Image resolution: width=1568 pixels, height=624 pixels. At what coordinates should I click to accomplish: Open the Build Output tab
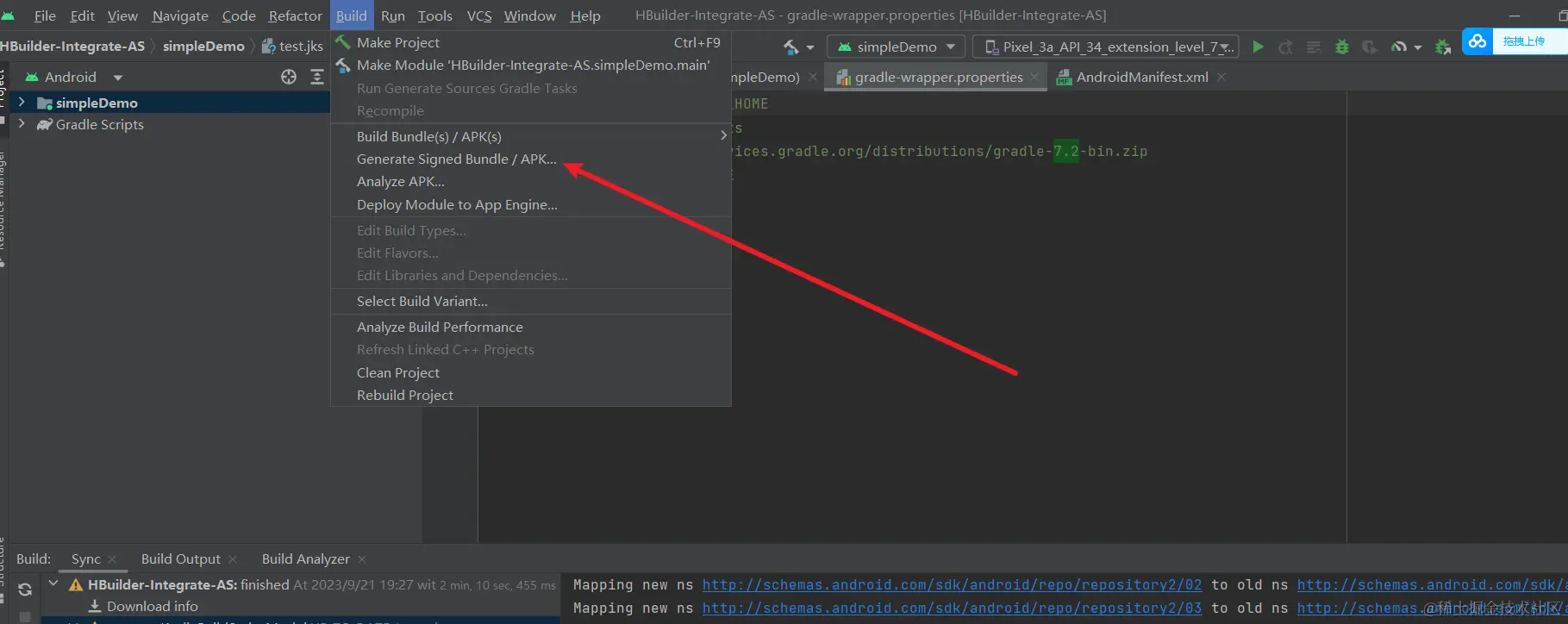180,559
